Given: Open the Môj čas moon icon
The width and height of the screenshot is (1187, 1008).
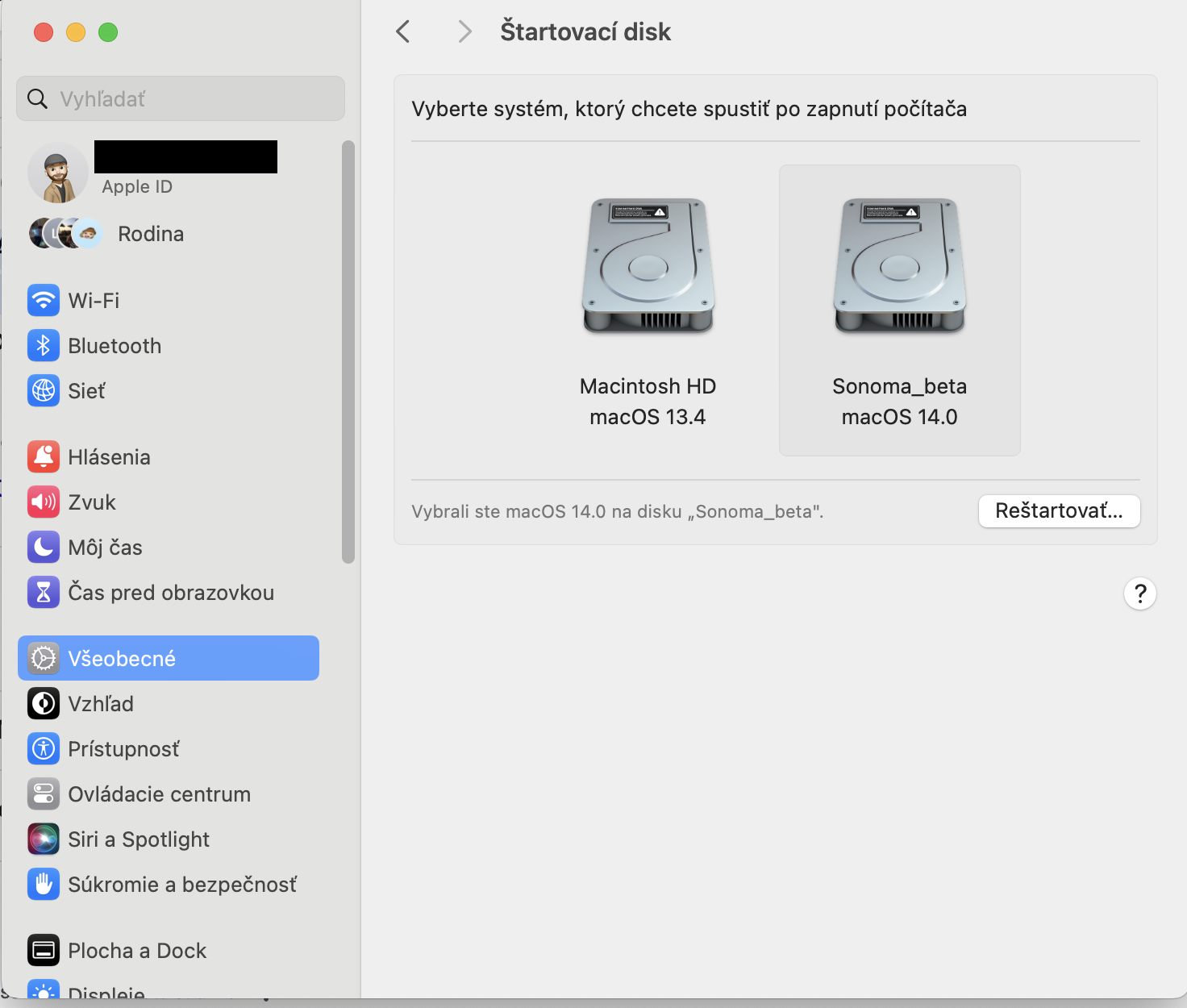Looking at the screenshot, I should [44, 548].
